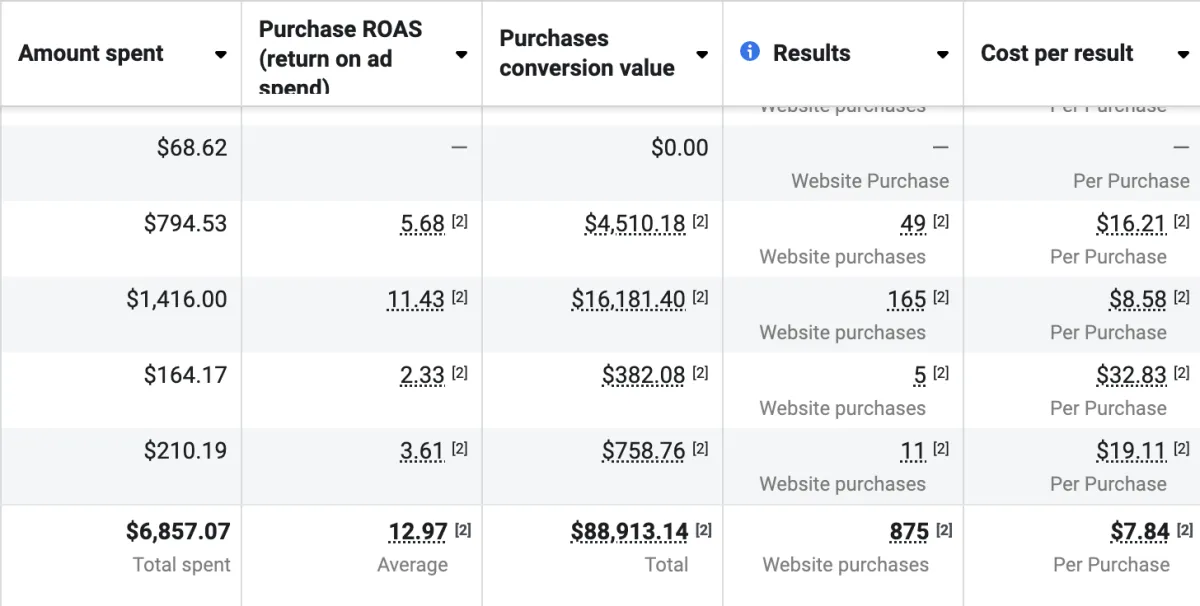Click the 165 results value

(x=907, y=300)
